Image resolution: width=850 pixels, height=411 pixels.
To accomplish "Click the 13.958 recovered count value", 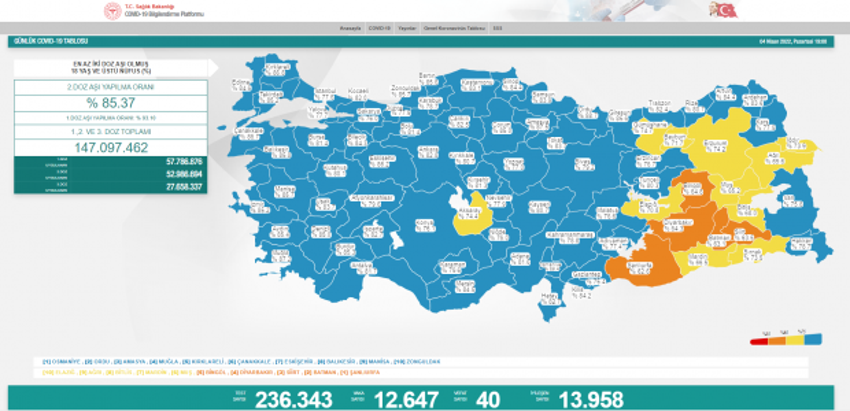I will pyautogui.click(x=591, y=400).
